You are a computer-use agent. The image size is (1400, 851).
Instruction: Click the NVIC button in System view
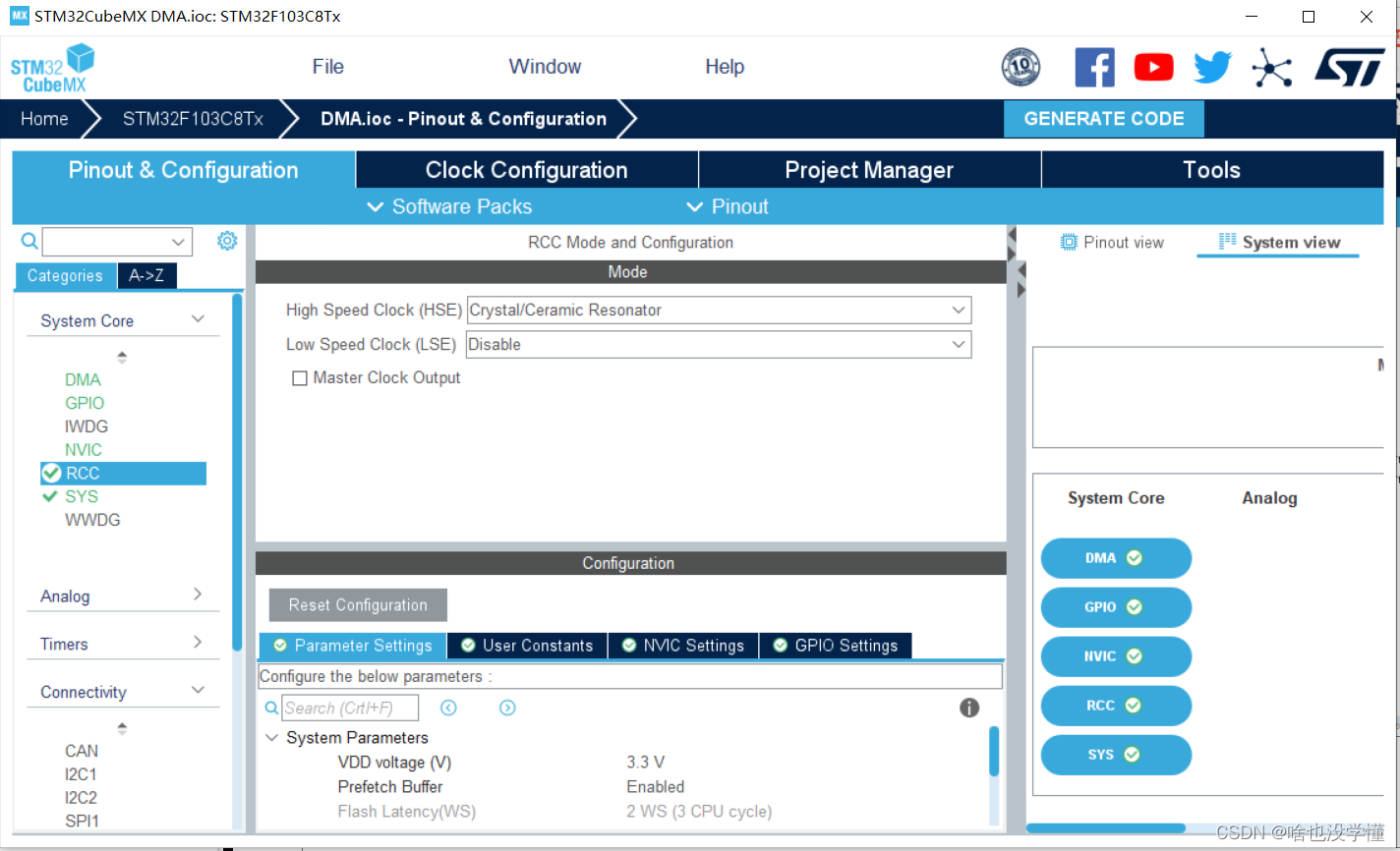click(1116, 656)
